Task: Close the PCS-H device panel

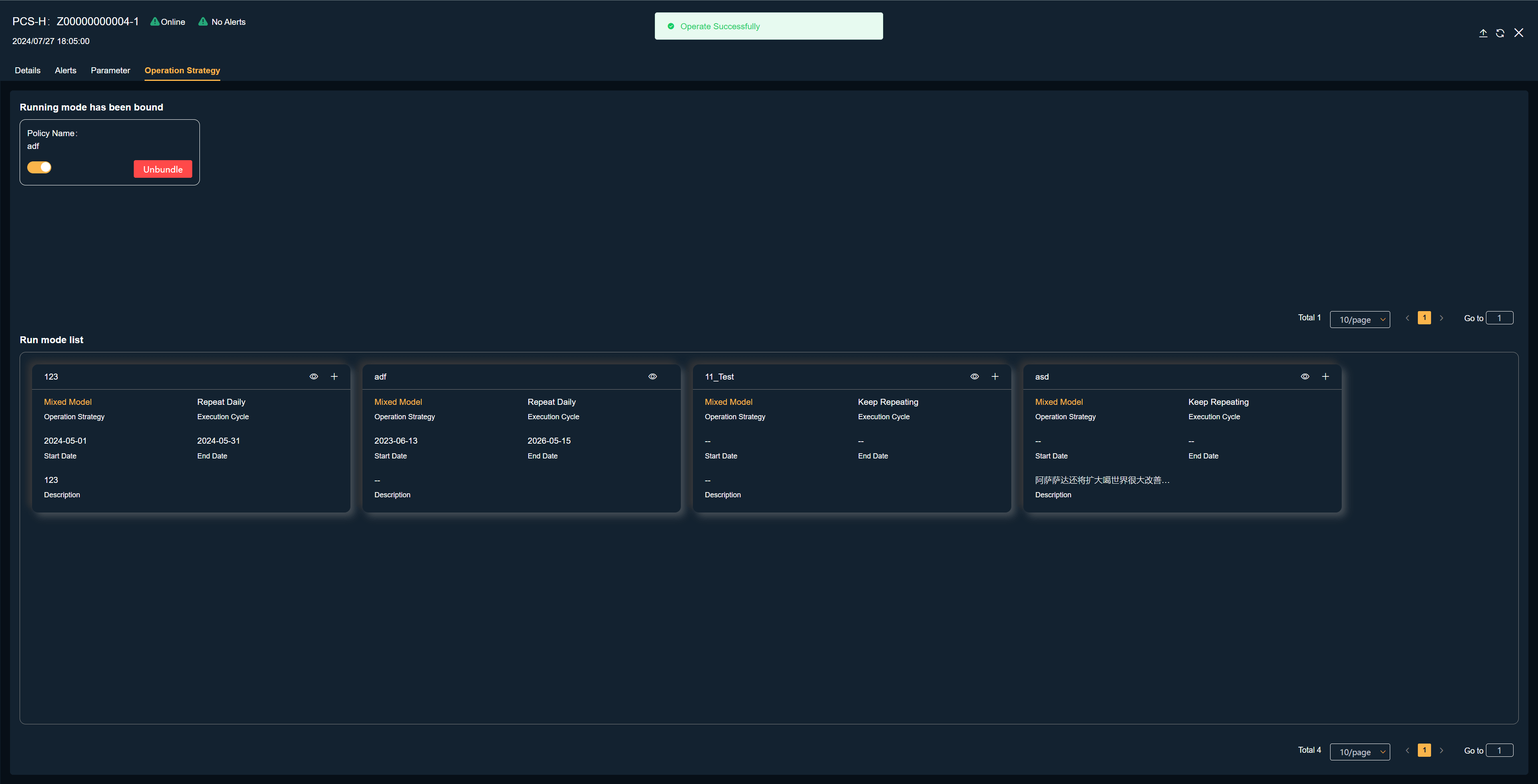Action: [x=1519, y=33]
